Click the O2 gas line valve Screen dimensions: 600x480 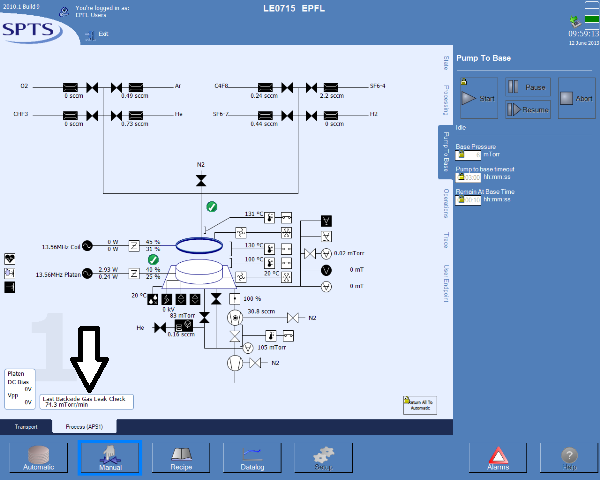pyautogui.click(x=93, y=87)
